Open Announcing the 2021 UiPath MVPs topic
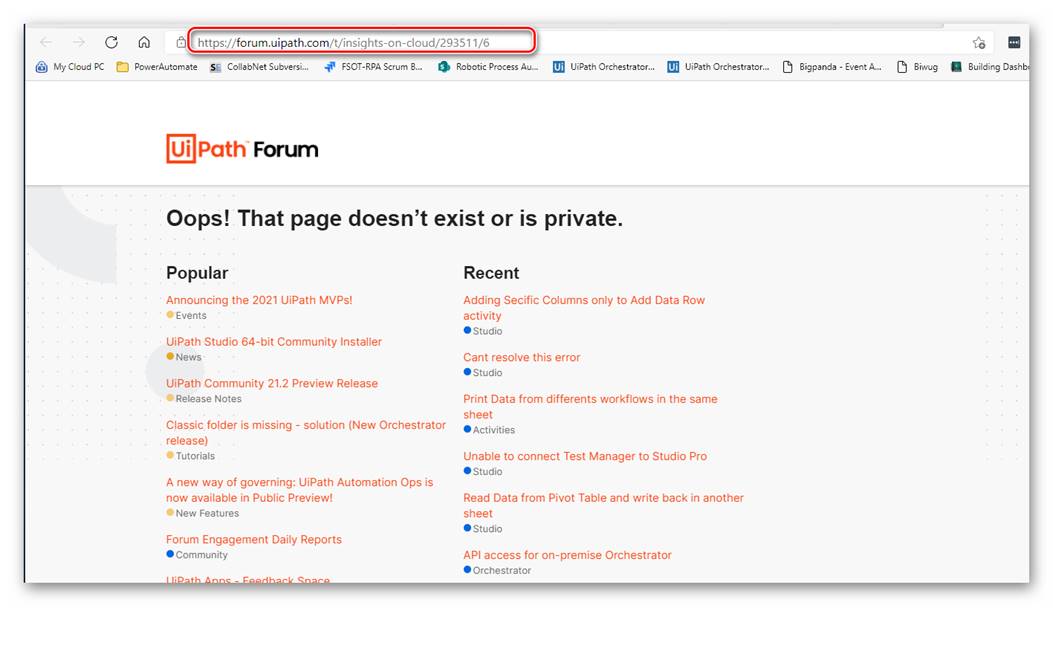This screenshot has width=1053, height=666. point(259,300)
